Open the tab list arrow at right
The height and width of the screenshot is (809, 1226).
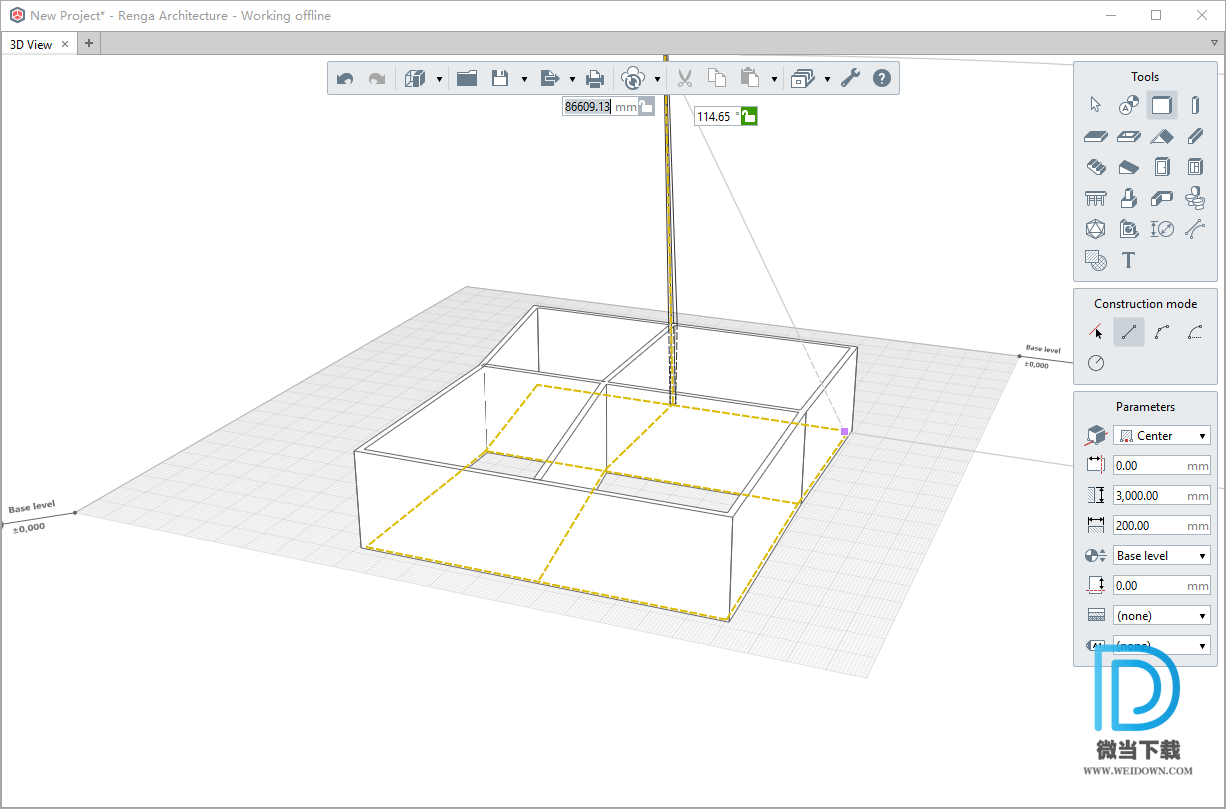click(1215, 43)
